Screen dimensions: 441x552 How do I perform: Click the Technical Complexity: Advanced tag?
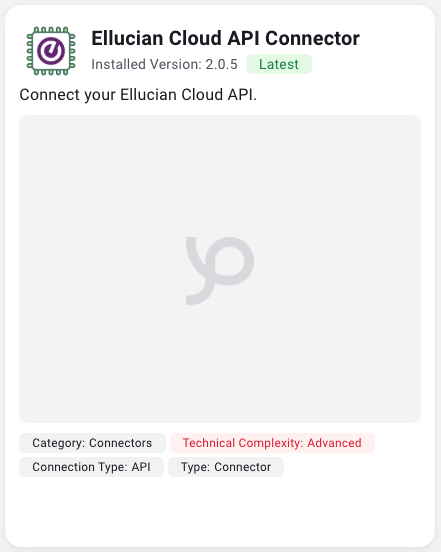click(x=272, y=443)
